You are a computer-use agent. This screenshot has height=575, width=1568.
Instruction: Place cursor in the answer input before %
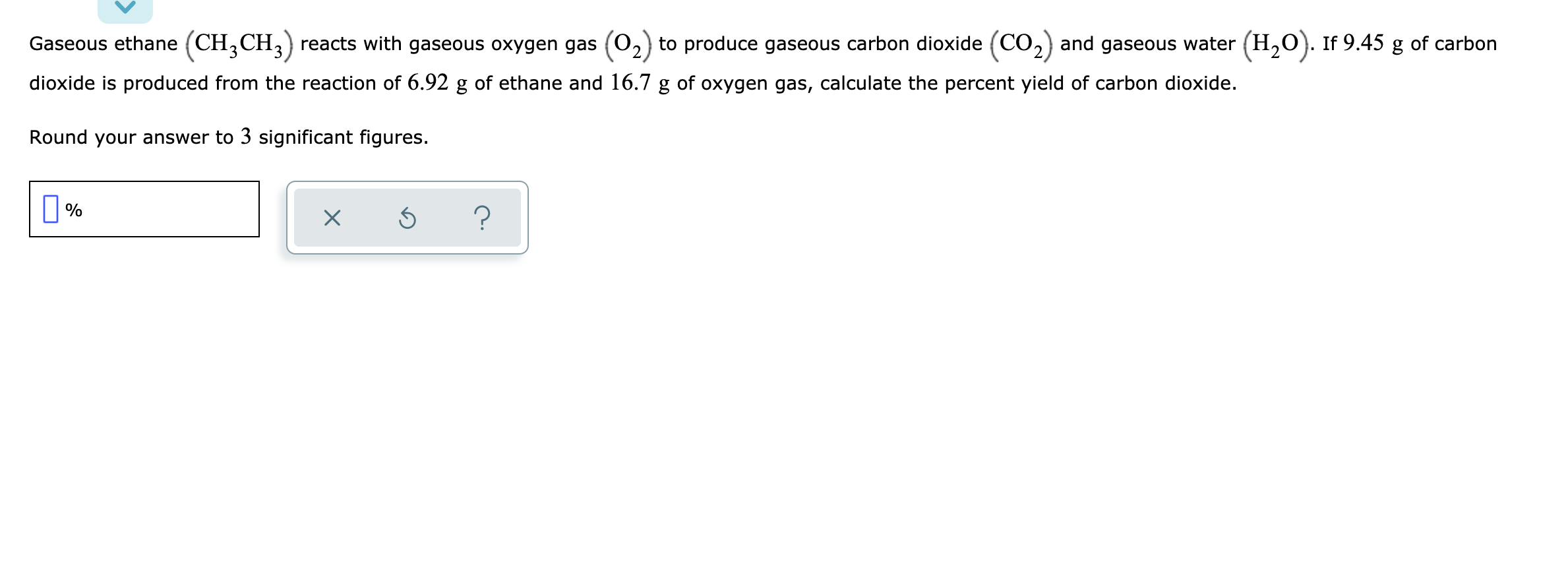(x=51, y=210)
